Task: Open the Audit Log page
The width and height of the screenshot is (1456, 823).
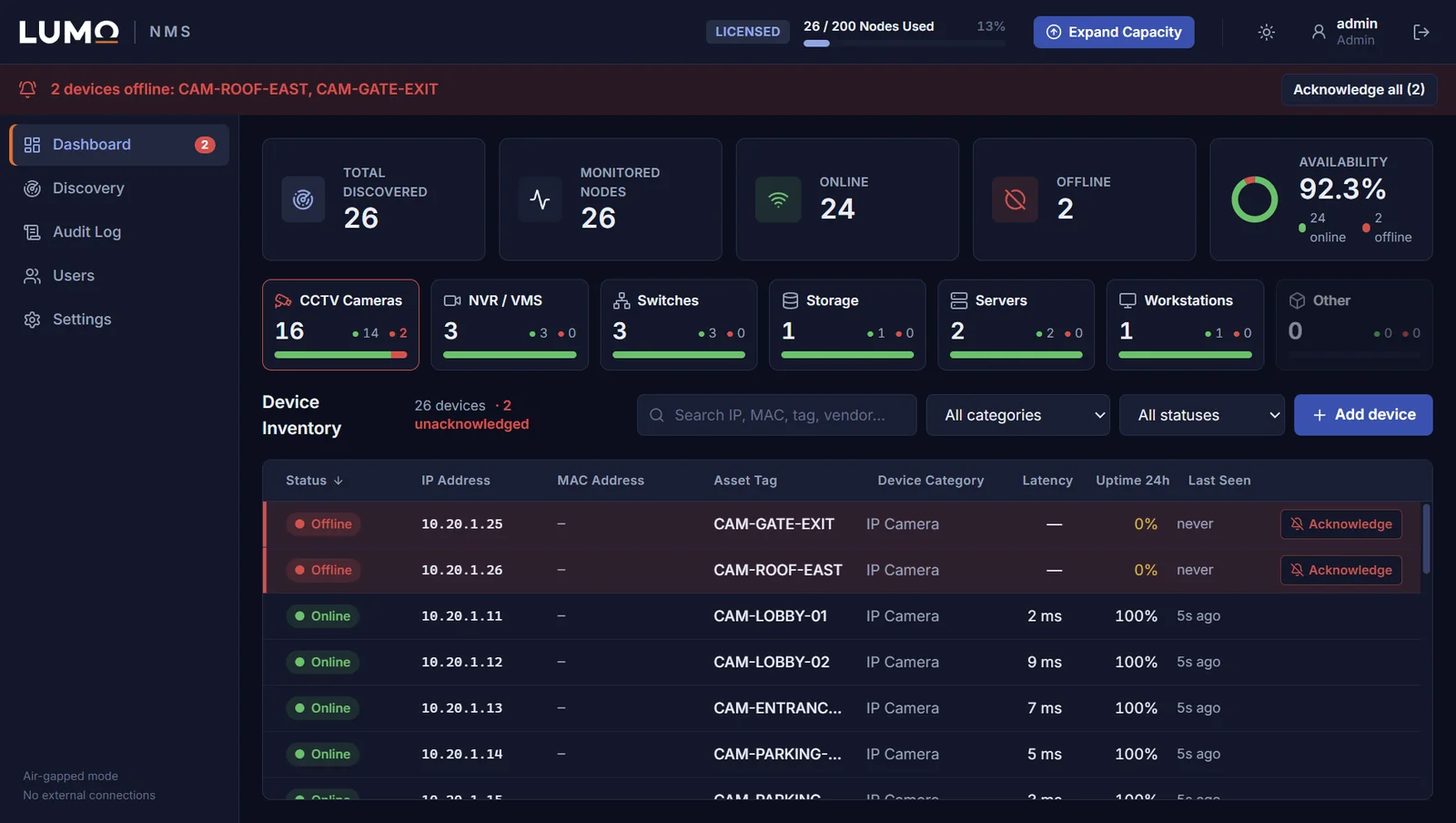Action: [x=119, y=232]
